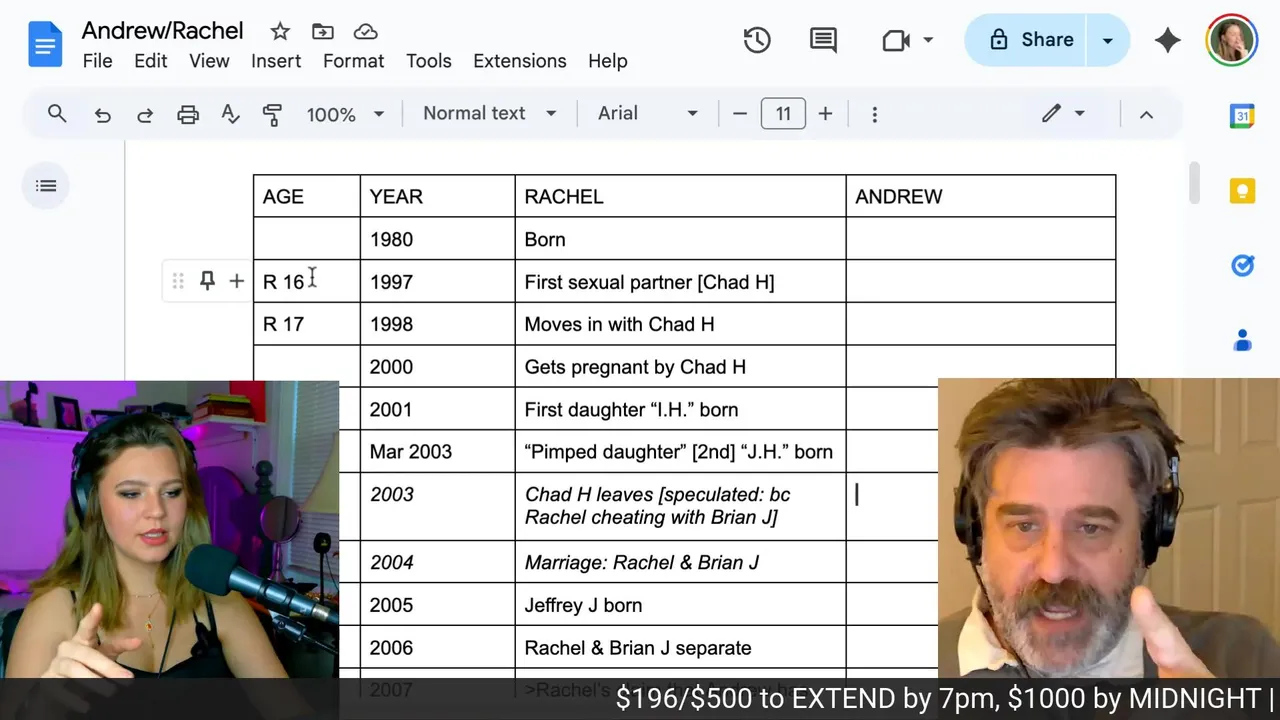The image size is (1280, 720).
Task: Open Google Calendar side panel
Action: click(x=1242, y=115)
